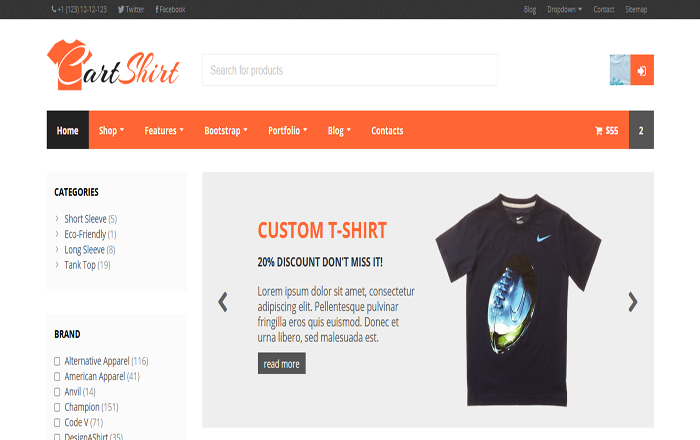This screenshot has height=440, width=700.
Task: Open the Contacts menu item
Action: tap(387, 130)
